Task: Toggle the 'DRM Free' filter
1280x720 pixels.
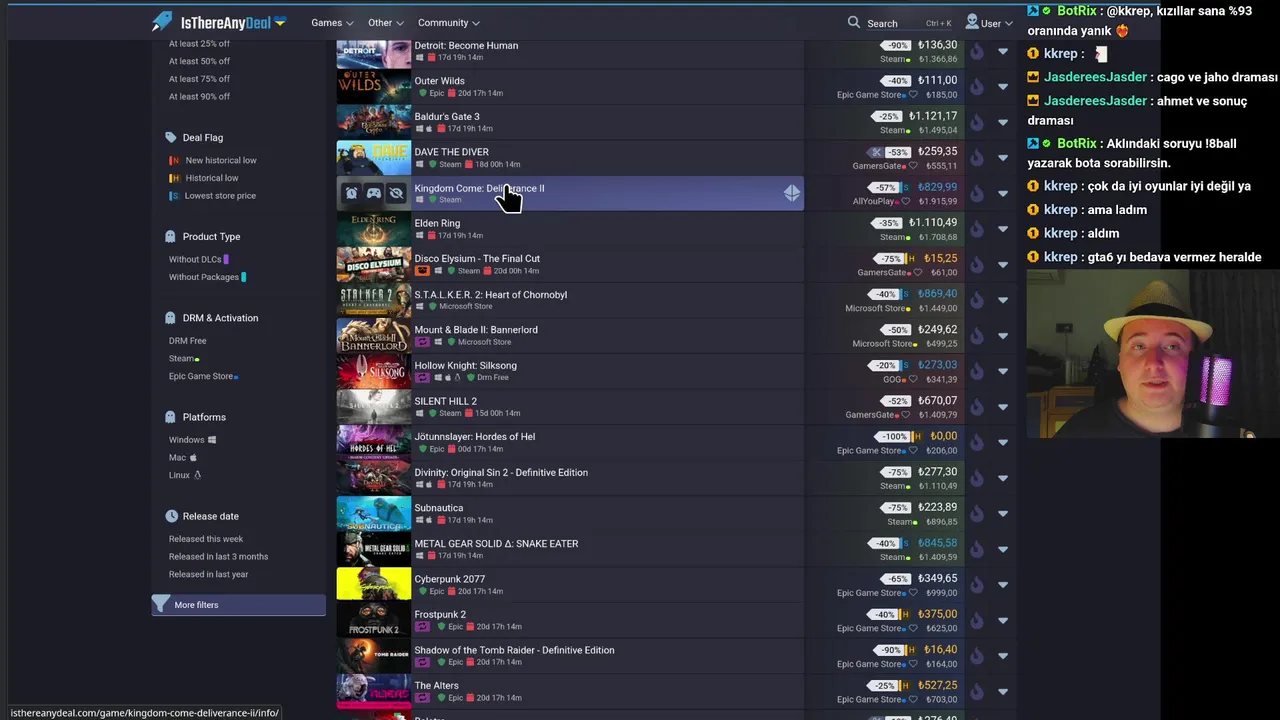Action: coord(188,341)
